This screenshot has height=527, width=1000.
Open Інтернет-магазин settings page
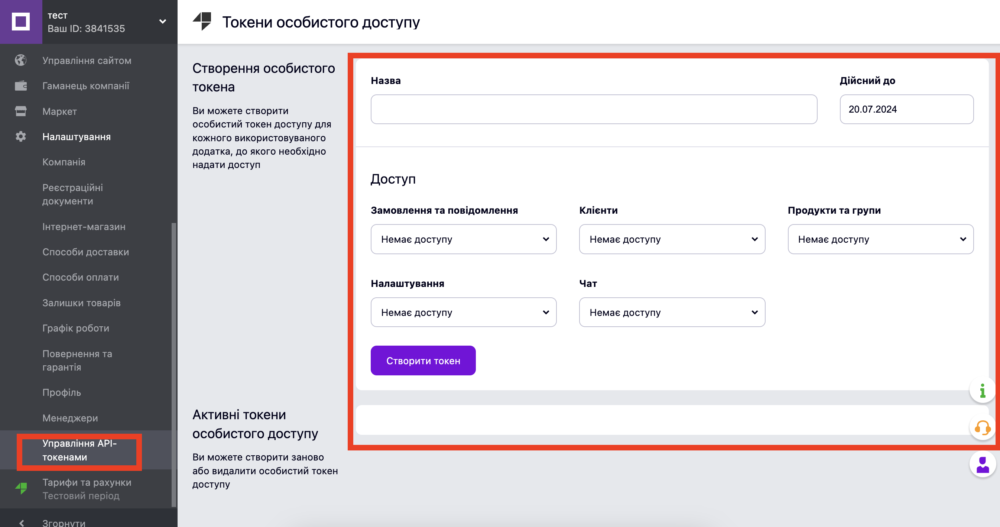tap(84, 226)
